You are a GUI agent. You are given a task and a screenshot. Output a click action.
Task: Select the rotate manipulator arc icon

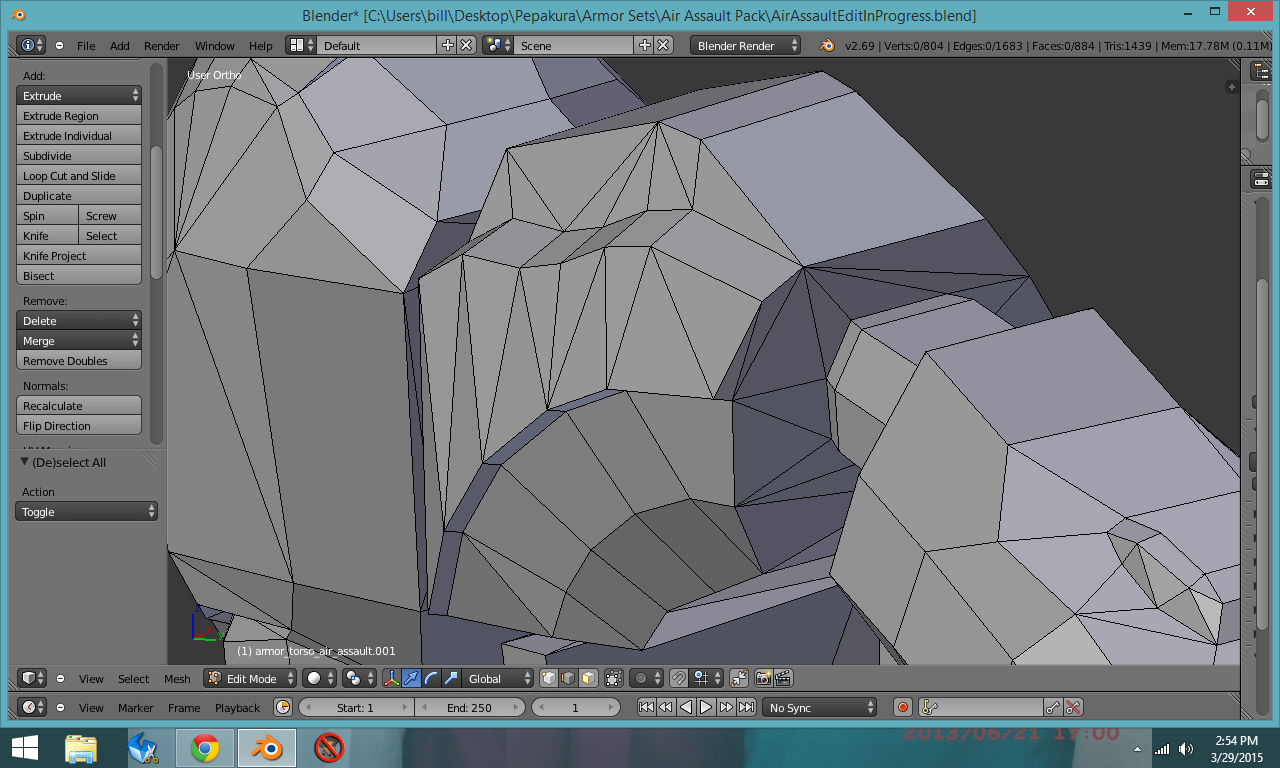pos(431,678)
